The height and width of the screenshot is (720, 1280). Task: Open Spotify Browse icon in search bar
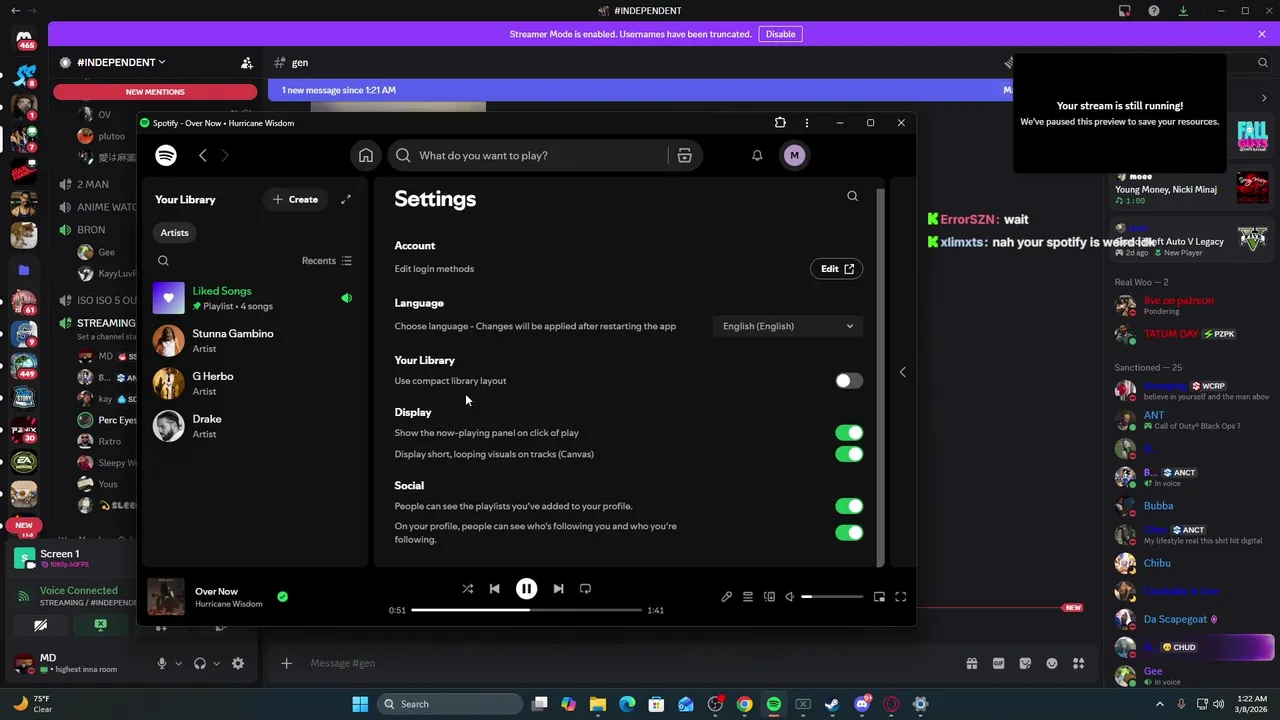pos(684,155)
